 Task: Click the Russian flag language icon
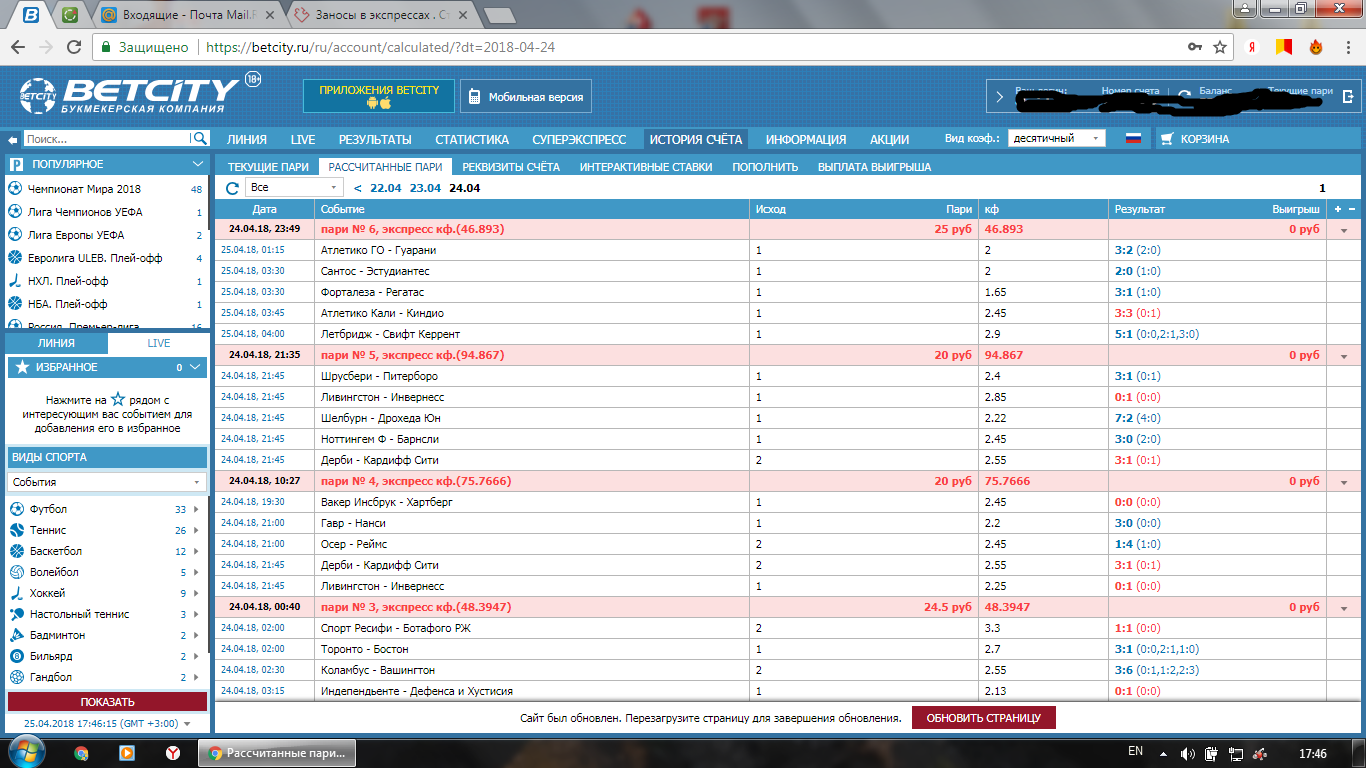[x=1133, y=139]
